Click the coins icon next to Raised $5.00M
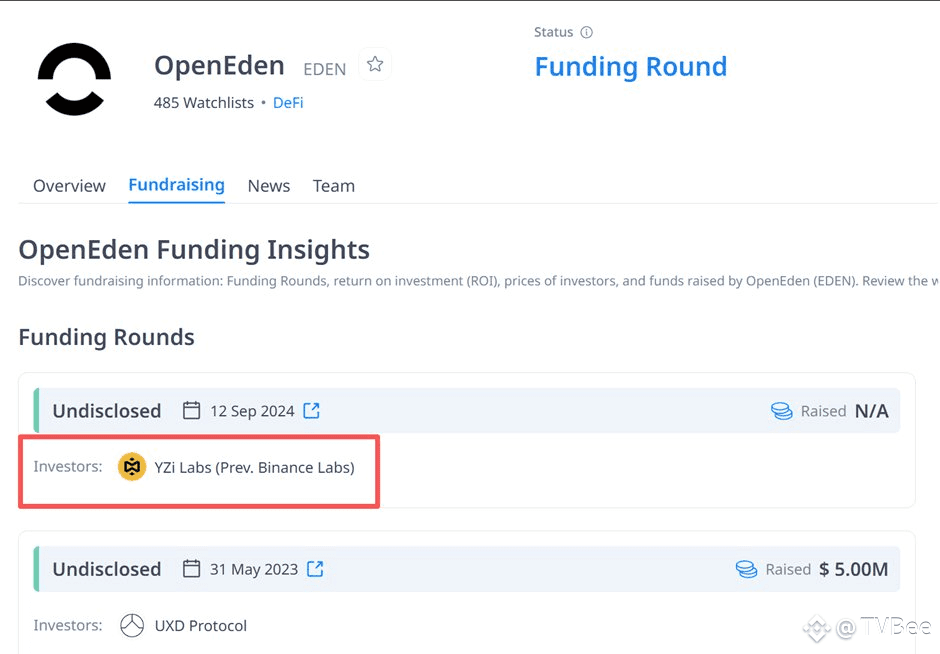 point(746,569)
